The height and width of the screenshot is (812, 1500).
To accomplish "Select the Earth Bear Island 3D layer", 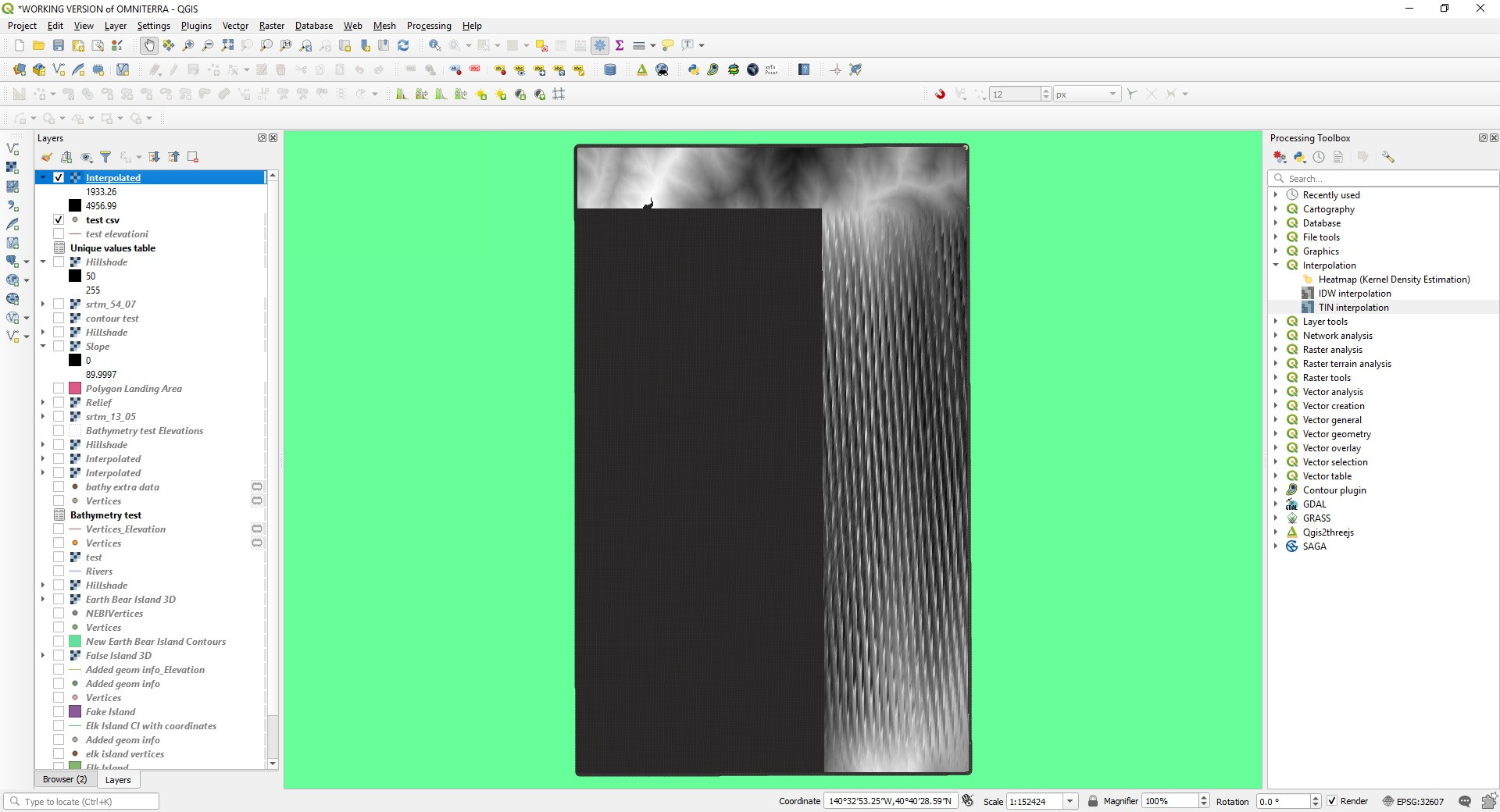I will (x=130, y=599).
